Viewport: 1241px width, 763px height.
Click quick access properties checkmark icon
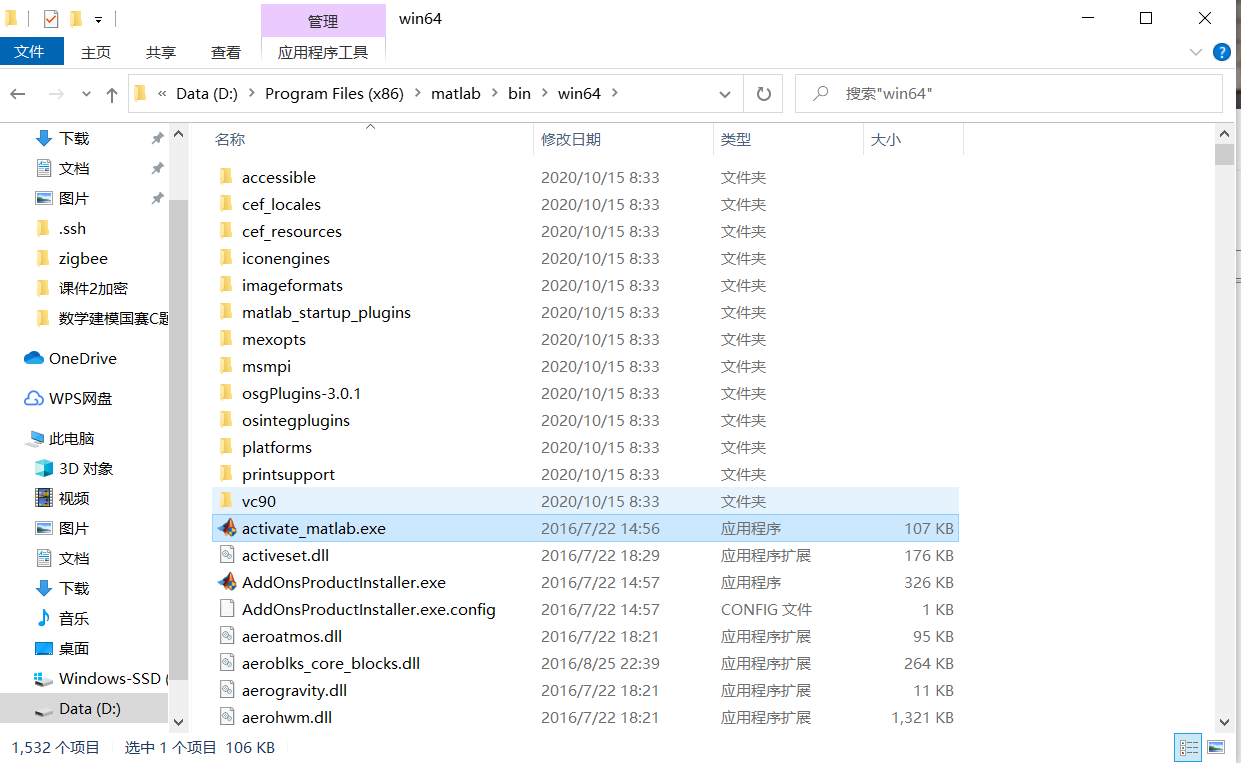(x=50, y=18)
